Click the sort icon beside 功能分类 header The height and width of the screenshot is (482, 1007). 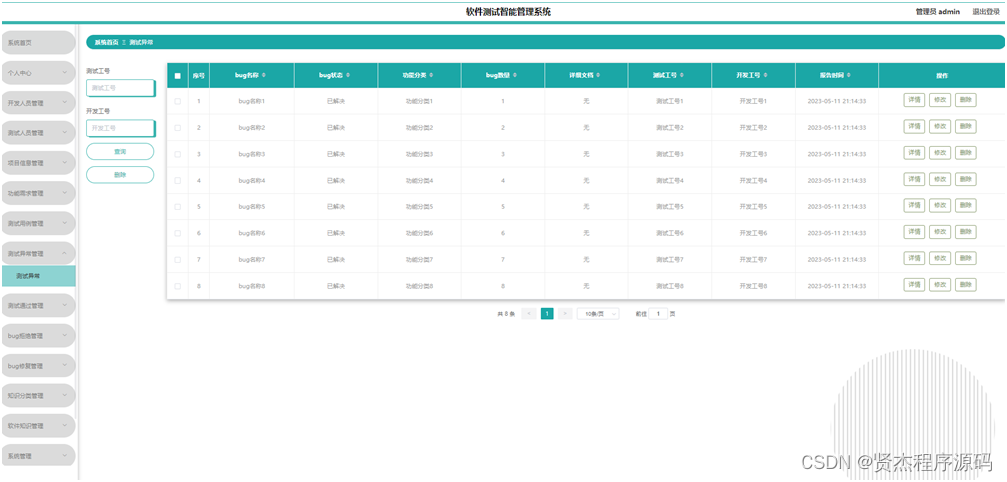[431, 76]
